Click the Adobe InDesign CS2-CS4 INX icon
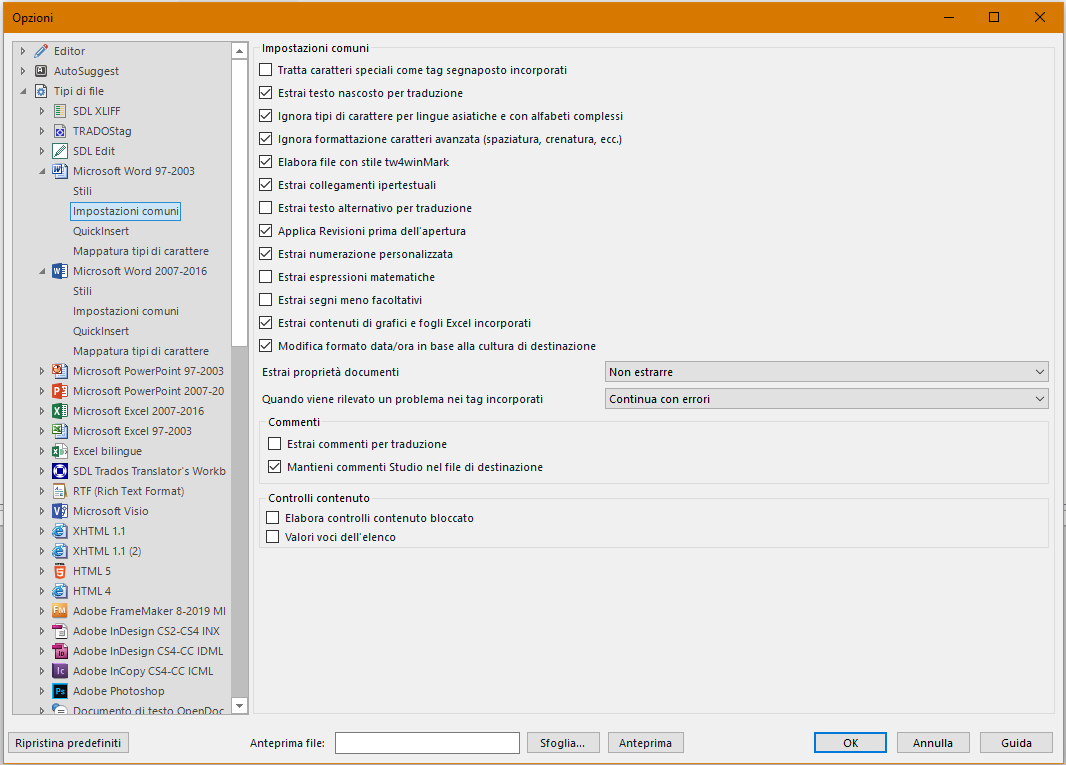Image resolution: width=1066 pixels, height=765 pixels. (60, 631)
